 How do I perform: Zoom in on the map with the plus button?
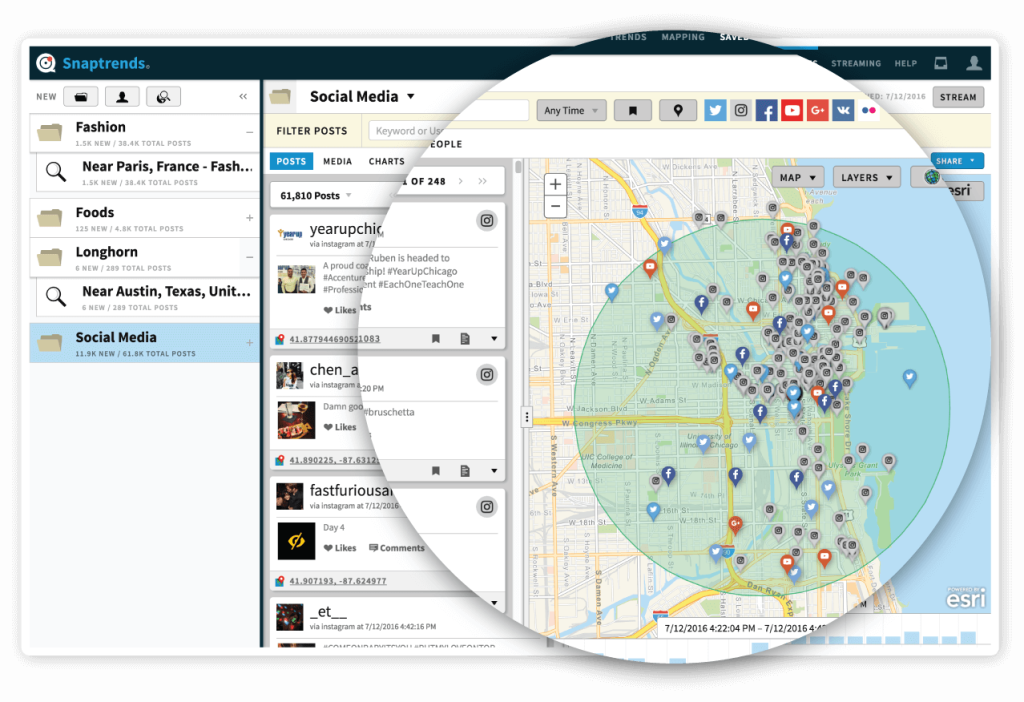coord(555,184)
